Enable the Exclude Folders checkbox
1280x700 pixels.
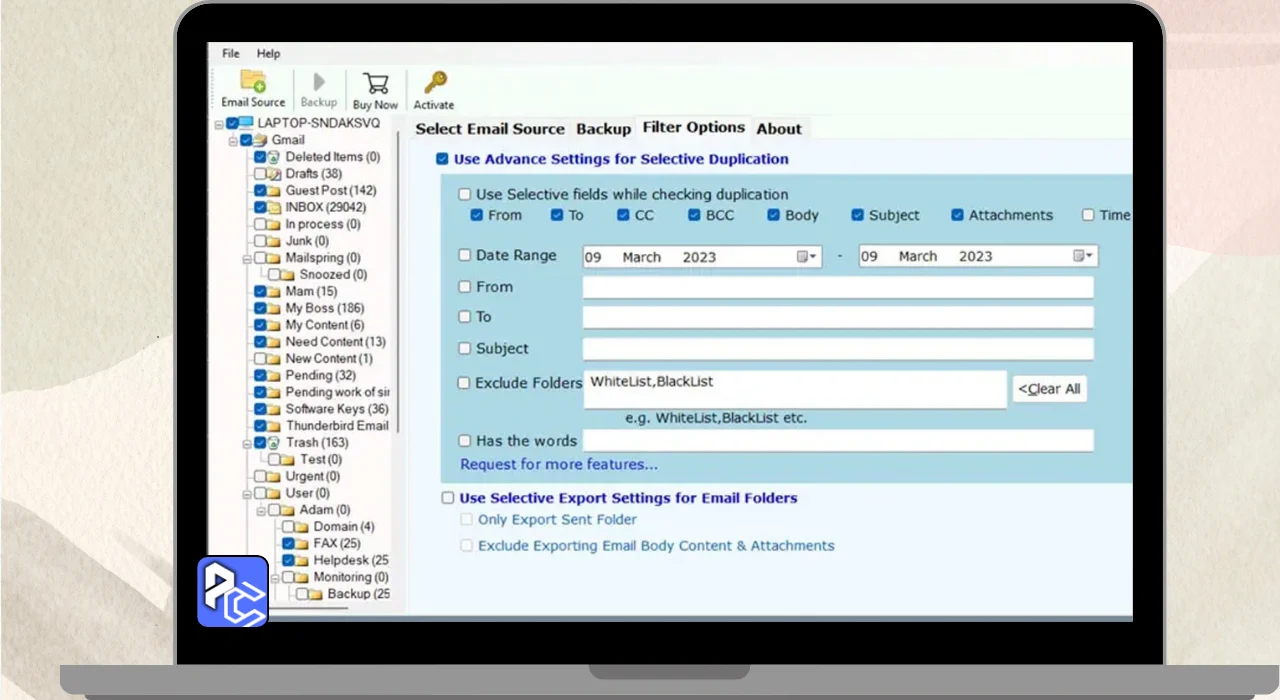pyautogui.click(x=465, y=382)
